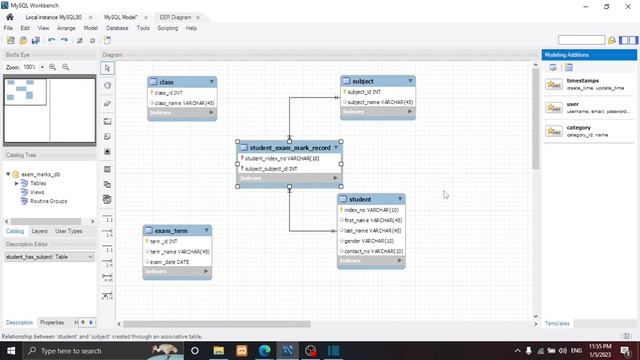Toggle the left sidebar panel view
Image resolution: width=640 pixels, height=360 pixels.
click(x=623, y=40)
